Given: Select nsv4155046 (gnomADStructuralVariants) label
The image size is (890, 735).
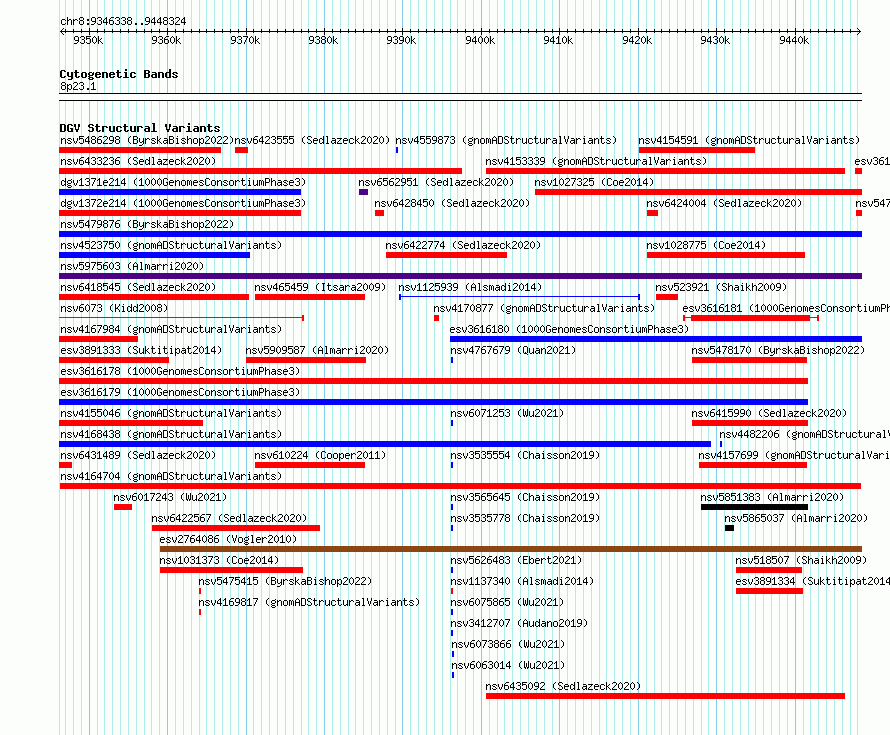Looking at the screenshot, I should tap(171, 413).
